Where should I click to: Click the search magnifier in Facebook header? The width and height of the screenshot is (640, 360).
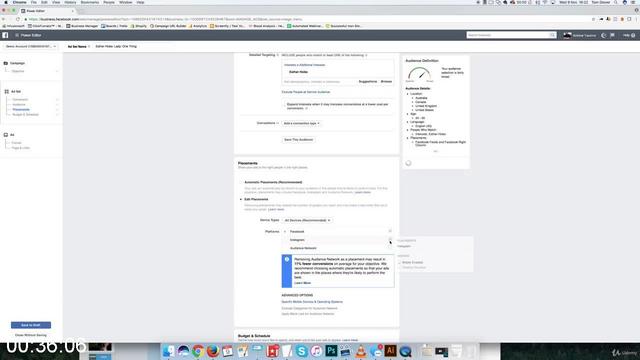point(552,35)
